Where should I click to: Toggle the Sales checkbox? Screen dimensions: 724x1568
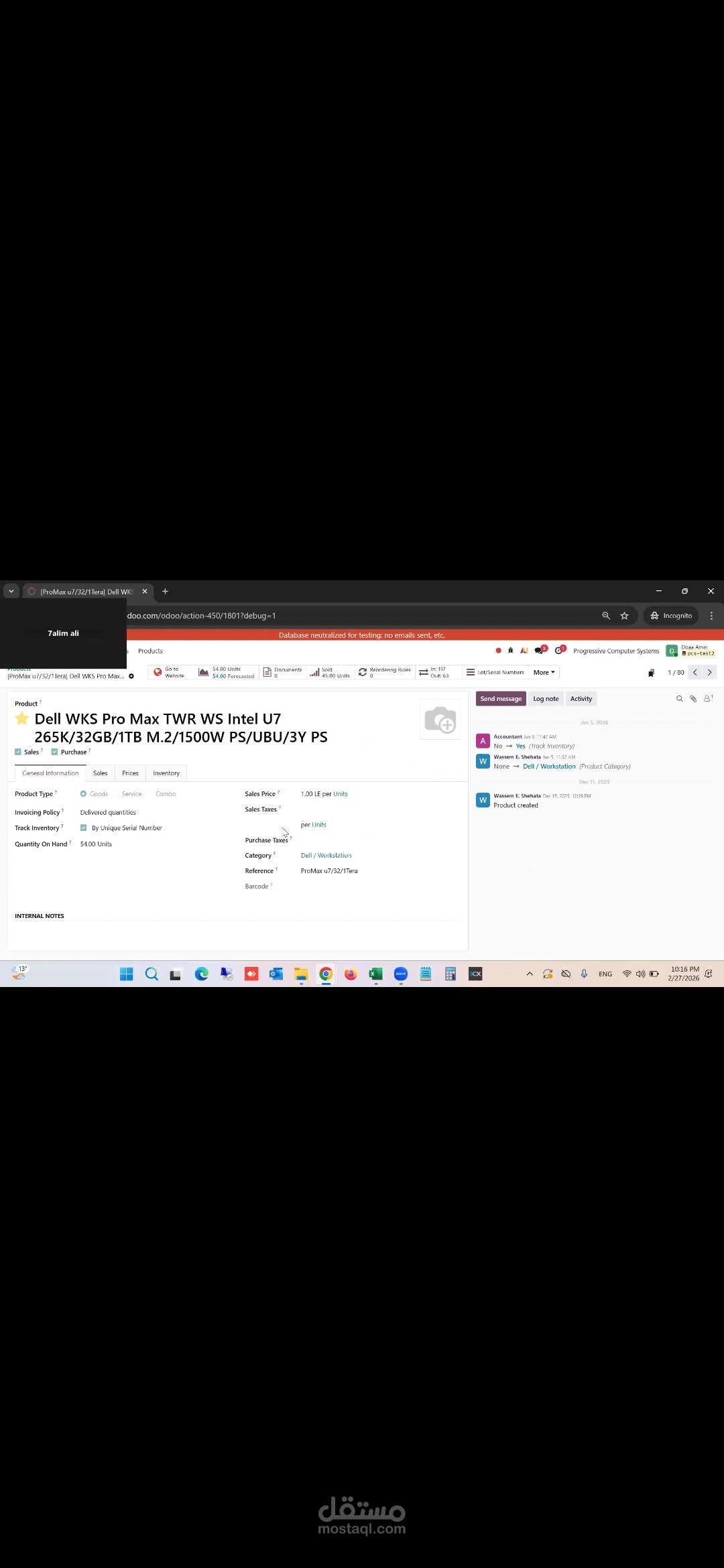coord(18,752)
